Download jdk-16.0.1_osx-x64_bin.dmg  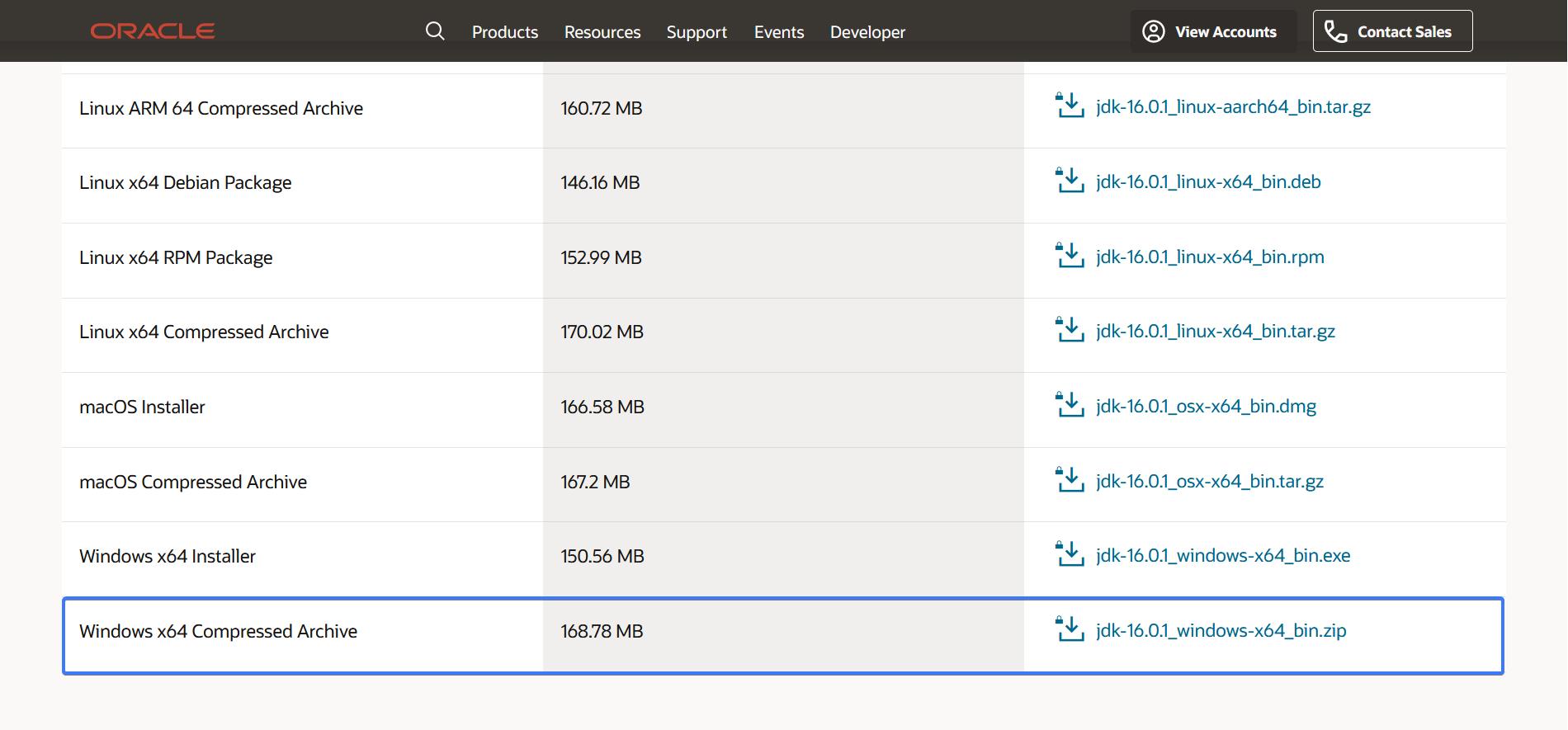[x=1206, y=407]
